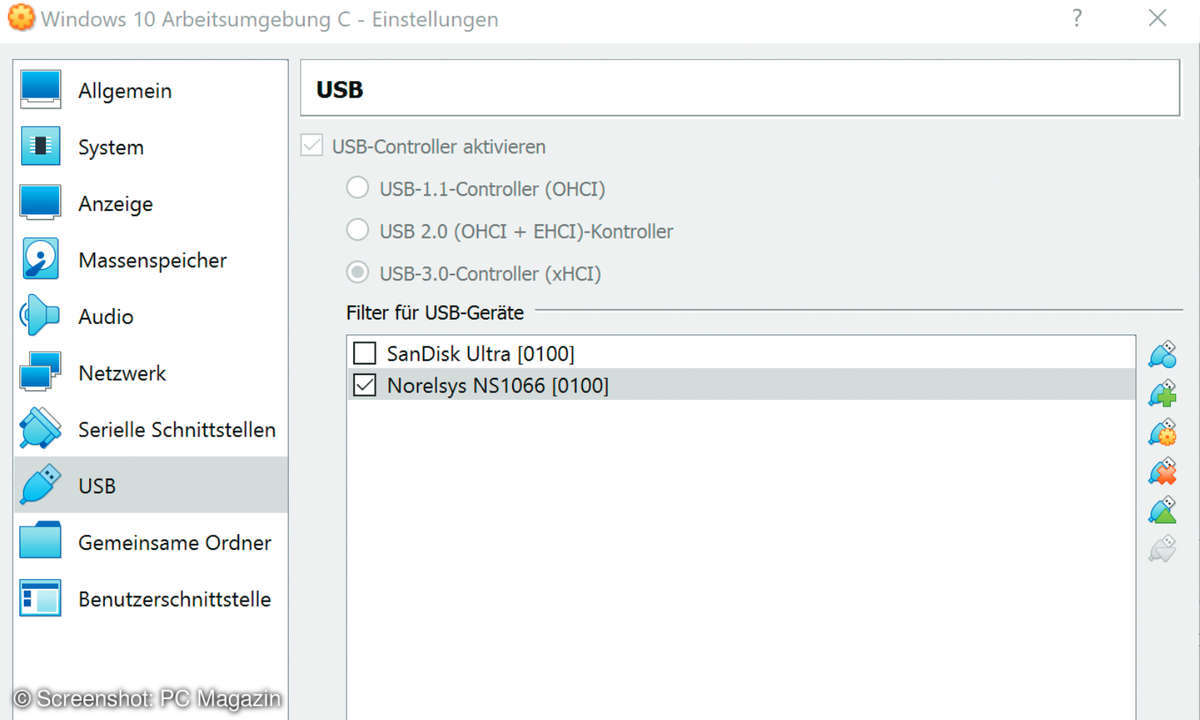1200x720 pixels.
Task: Click the Massenspeicher disk icon in sidebar
Action: [x=40, y=260]
